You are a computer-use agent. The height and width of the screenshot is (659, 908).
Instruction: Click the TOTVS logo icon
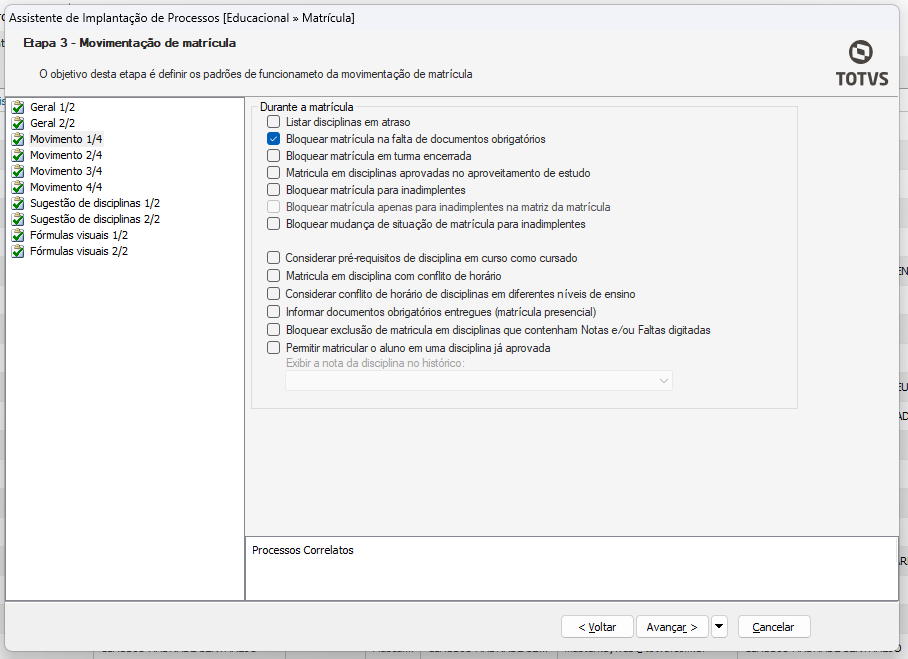coord(860,53)
